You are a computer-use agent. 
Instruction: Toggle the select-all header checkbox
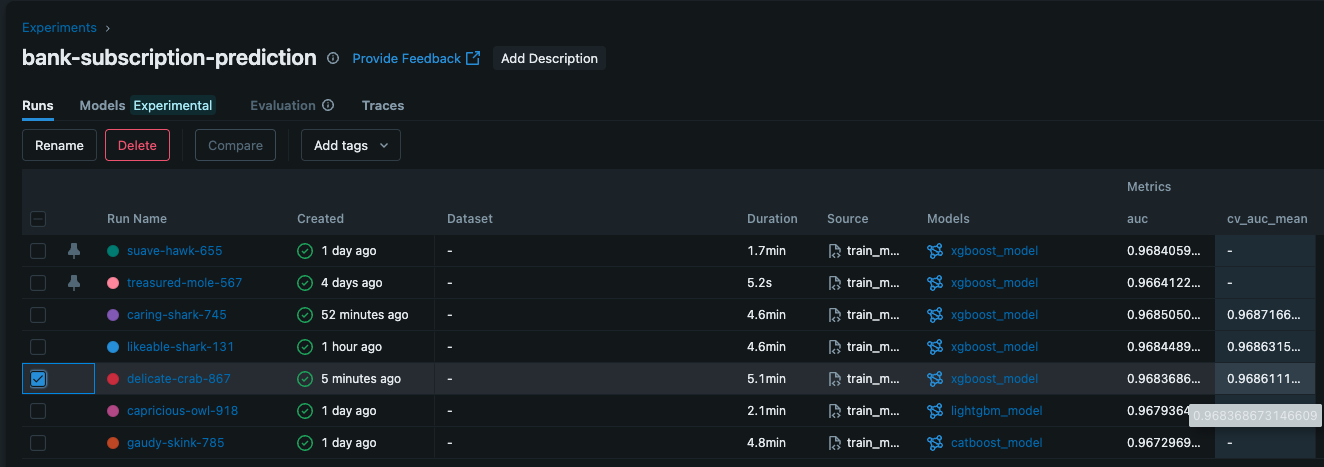[38, 219]
